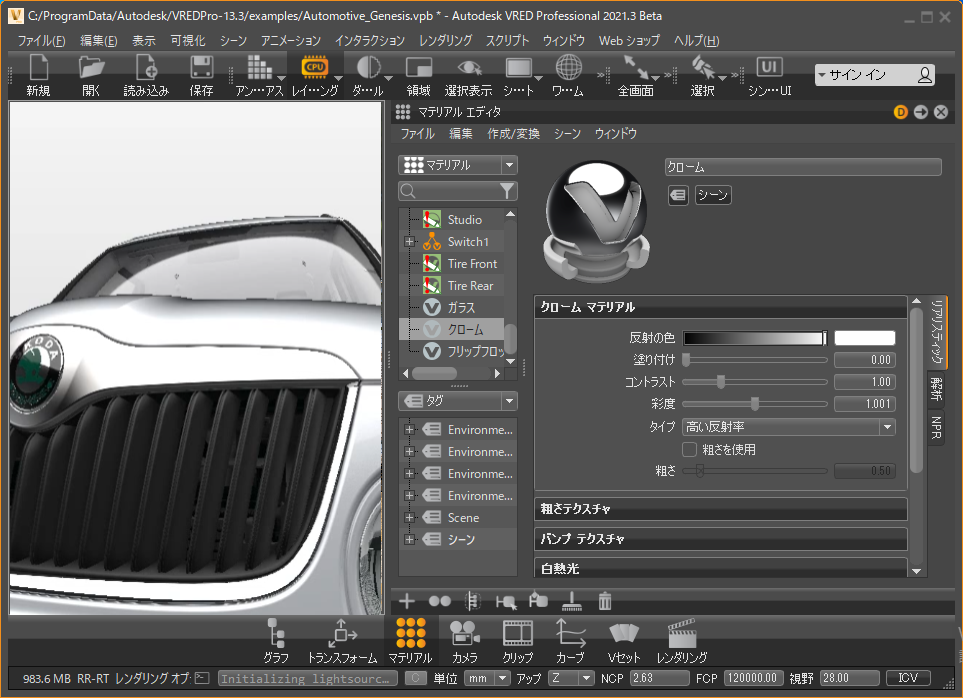Viewport: 963px width, 698px height.
Task: Open the タイプ 高い反射率 dropdown
Action: click(x=789, y=427)
